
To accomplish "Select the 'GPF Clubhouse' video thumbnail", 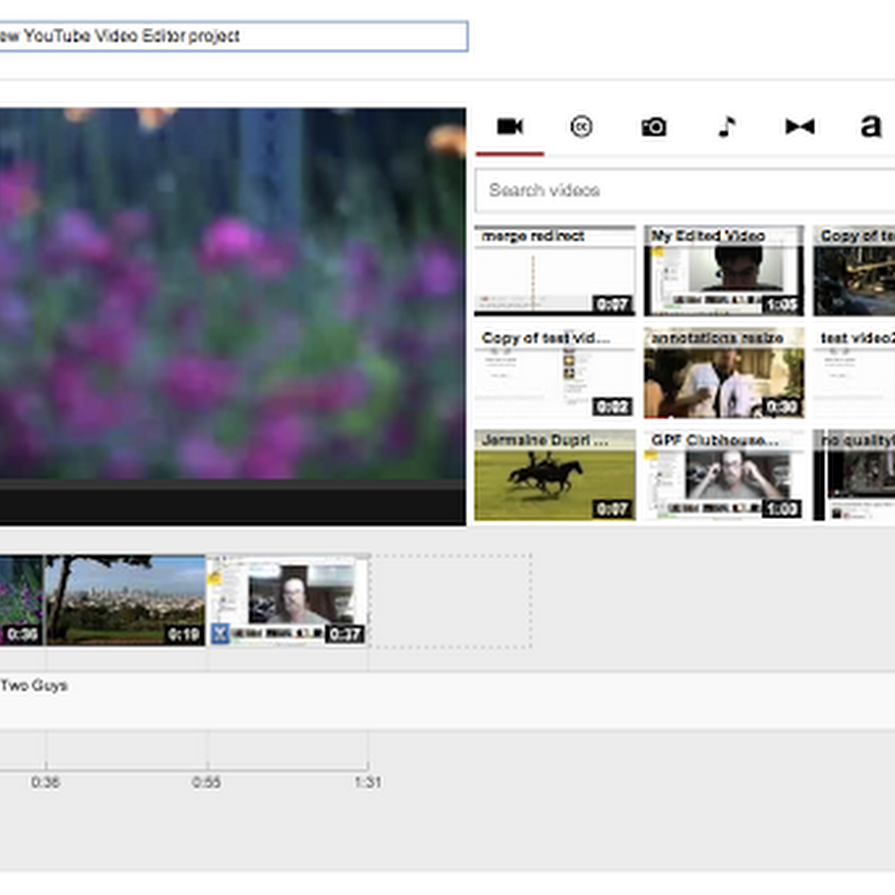I will [x=723, y=476].
